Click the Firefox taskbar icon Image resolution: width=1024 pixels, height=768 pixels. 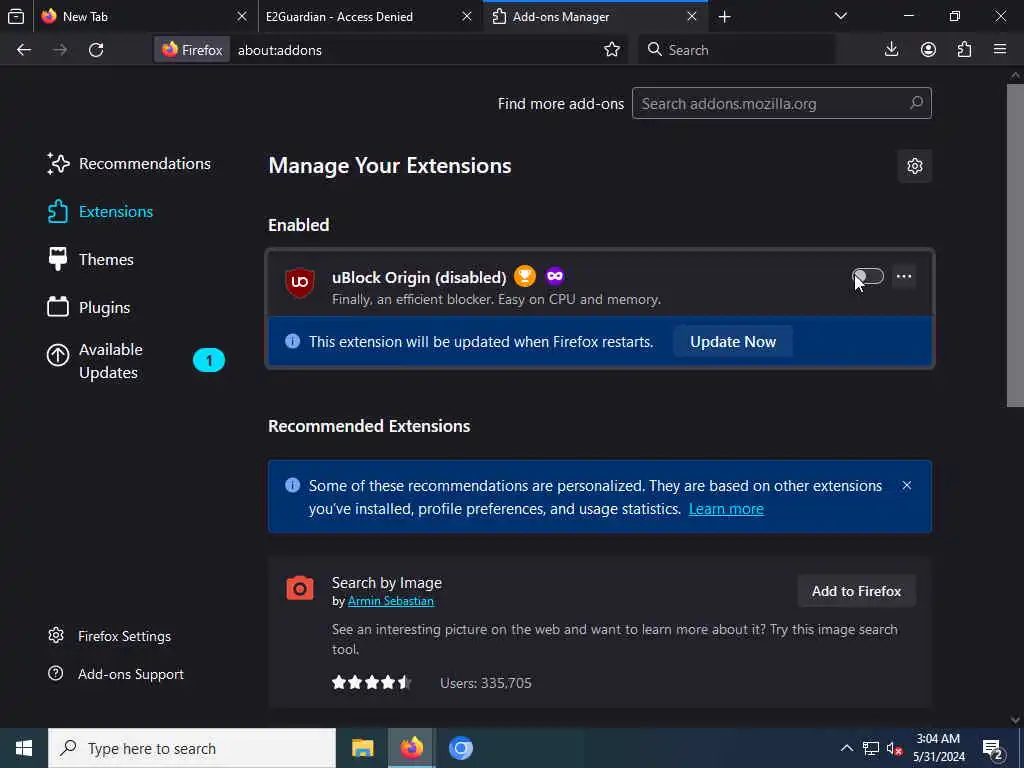pyautogui.click(x=411, y=748)
